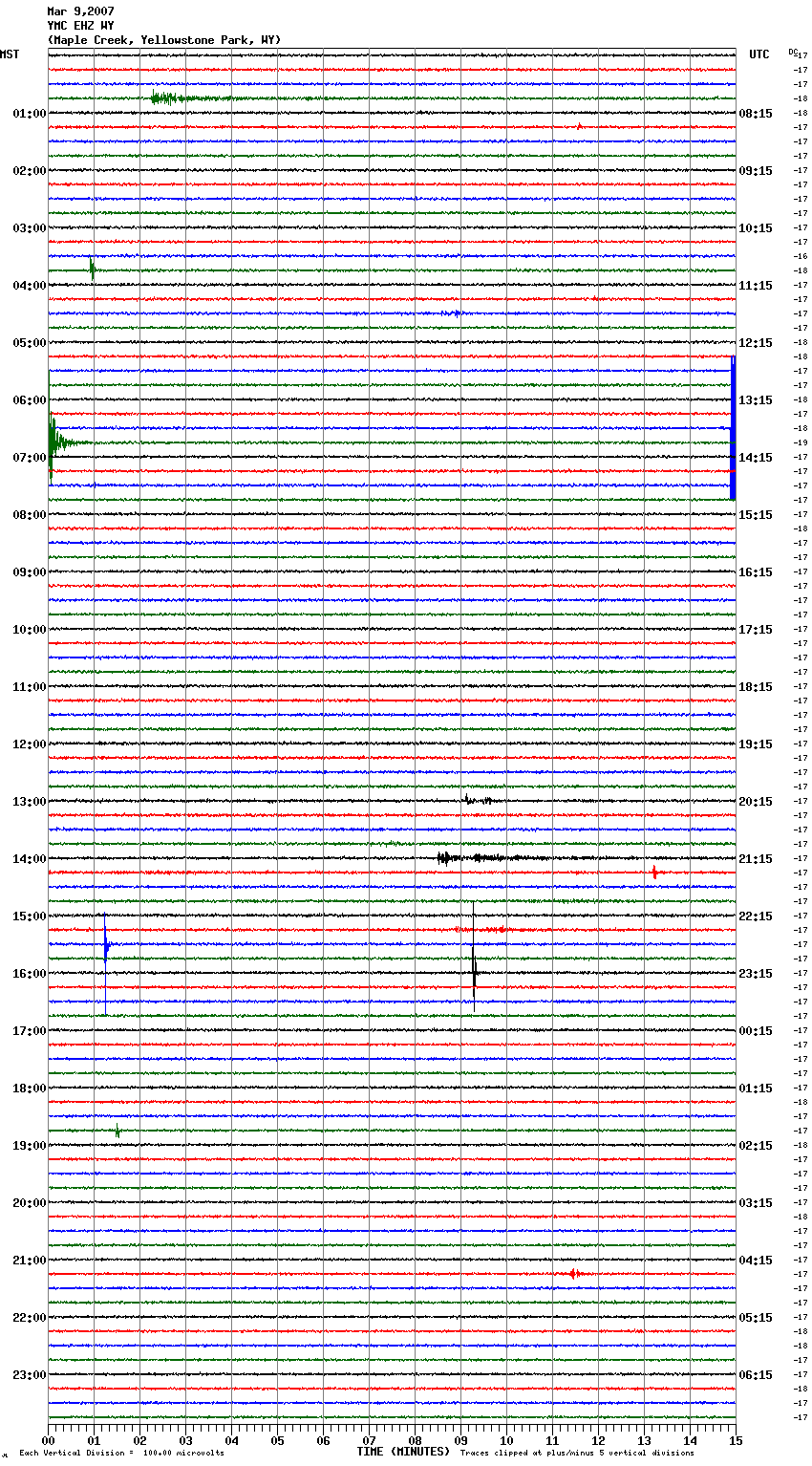The width and height of the screenshot is (812, 1466).
Task: Select the 11:00 MST time label
Action: pos(30,687)
